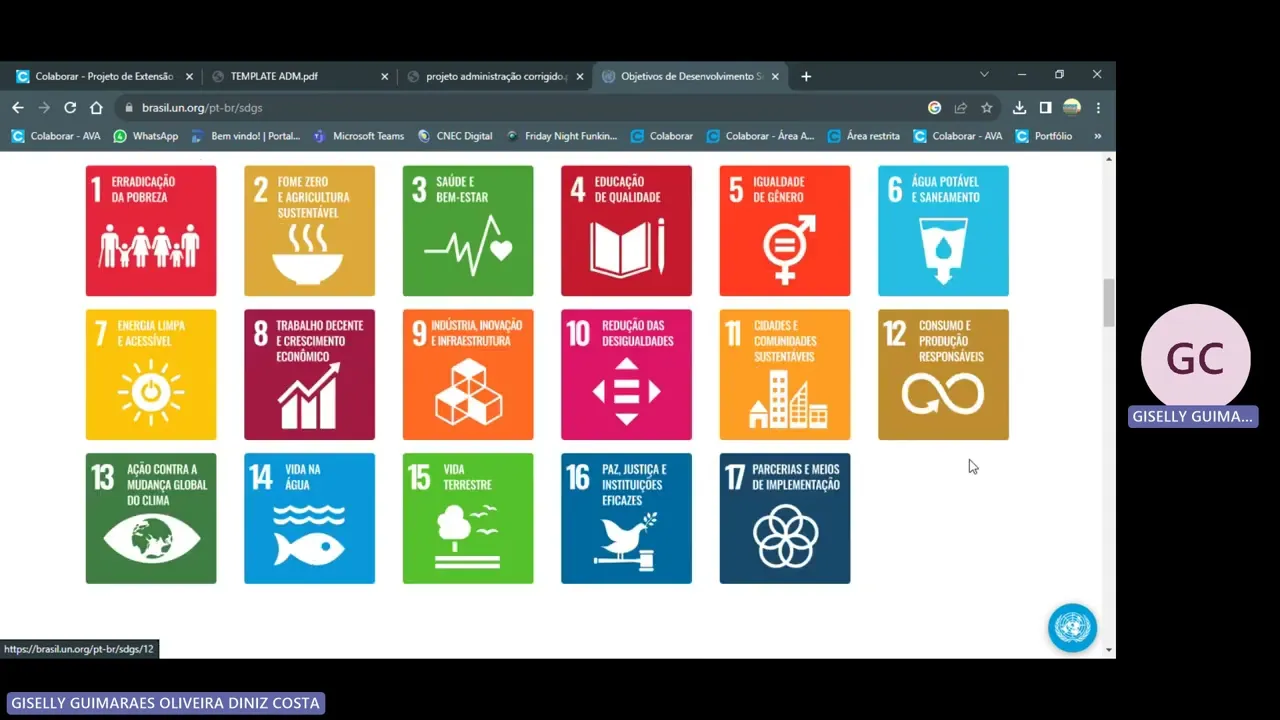Select the Objetivos de Desenvolvimento tab
Screen dimensions: 1280x720
691,76
